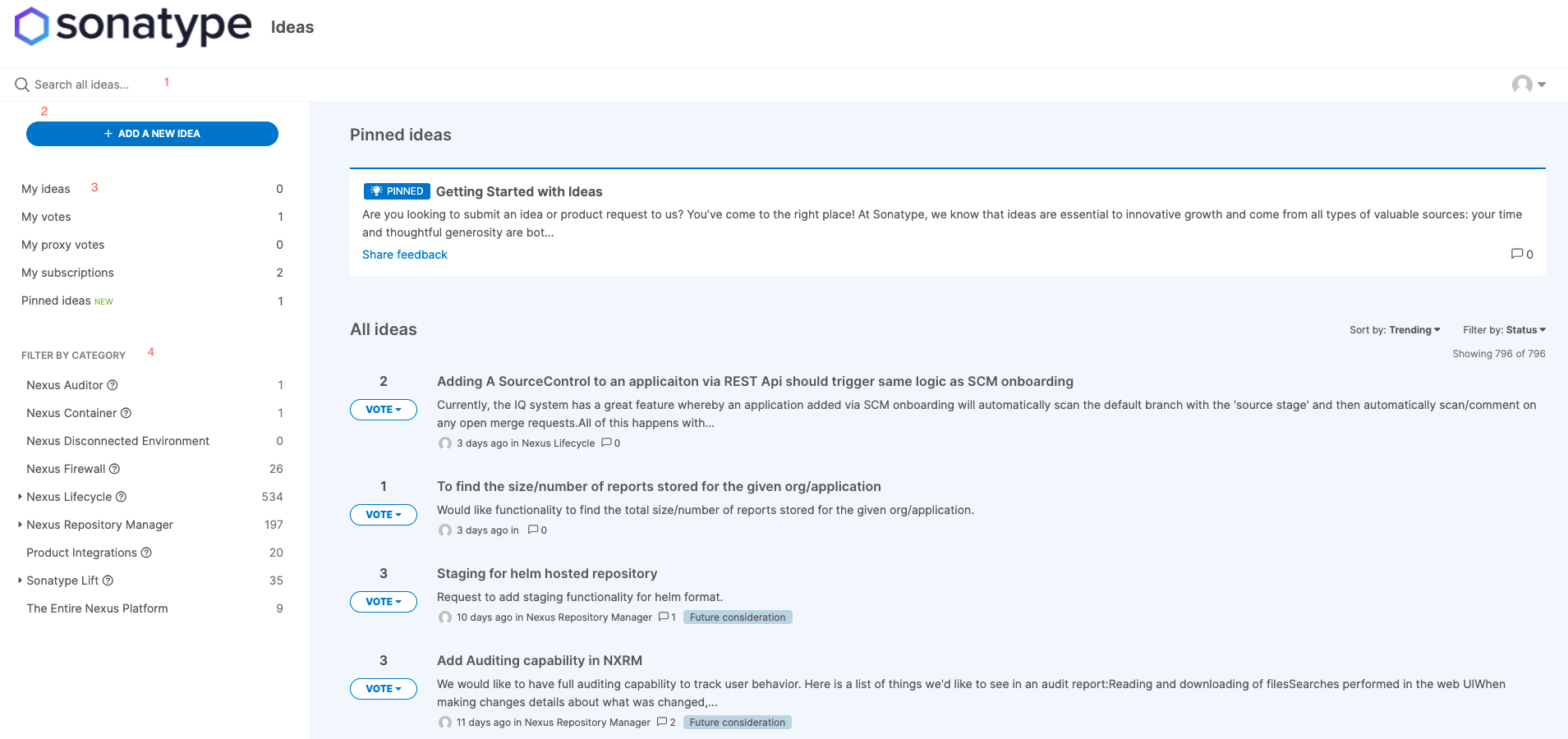
Task: Click Future consideration tag on NXRM auditing idea
Action: [x=738, y=723]
